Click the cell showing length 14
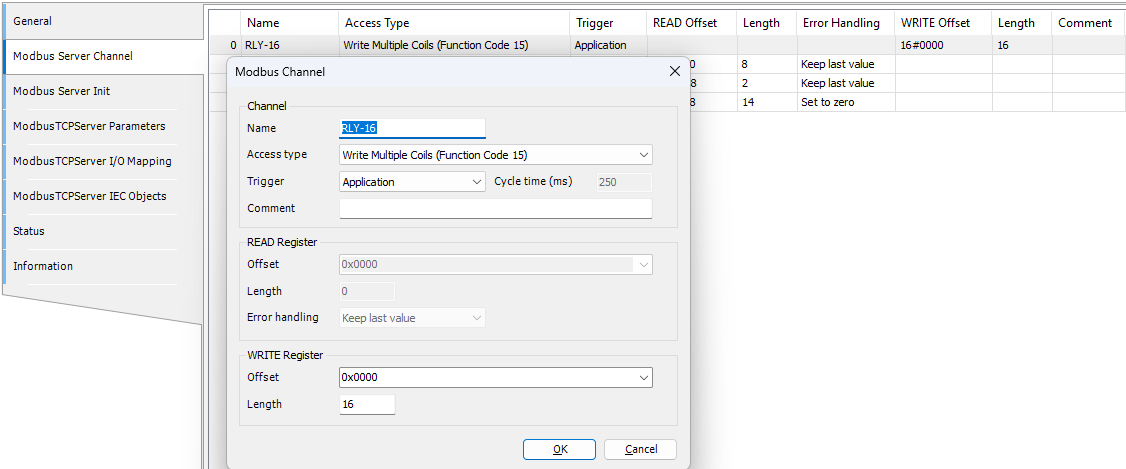 coord(767,102)
